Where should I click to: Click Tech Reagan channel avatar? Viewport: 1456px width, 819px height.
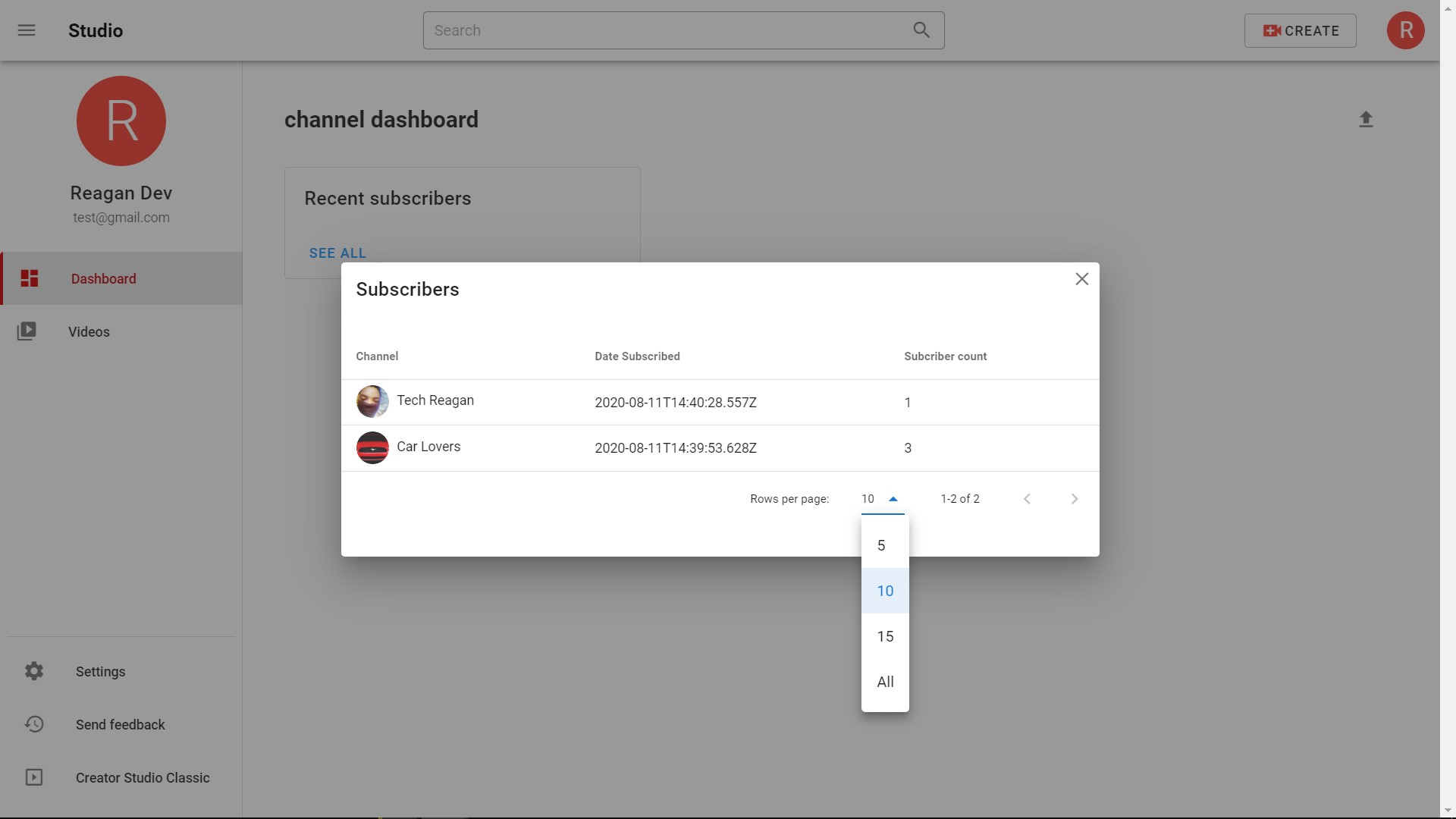click(x=372, y=402)
